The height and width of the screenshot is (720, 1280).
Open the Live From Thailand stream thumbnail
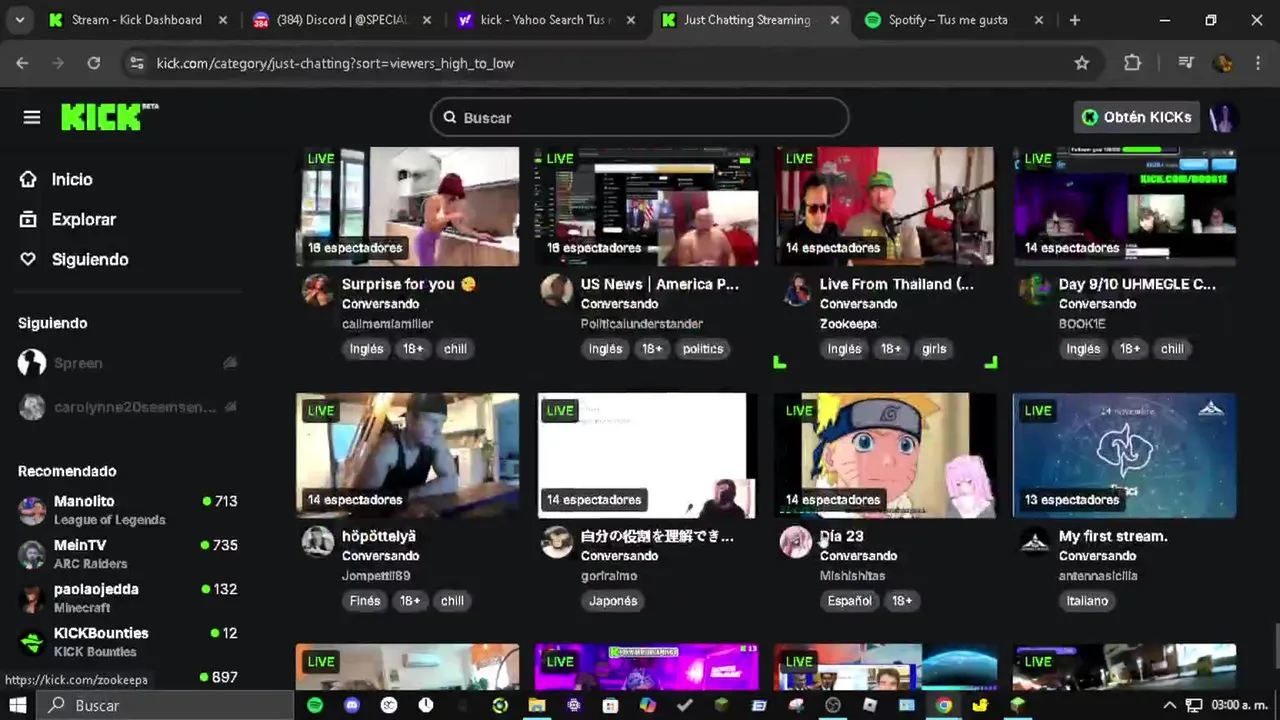click(885, 206)
